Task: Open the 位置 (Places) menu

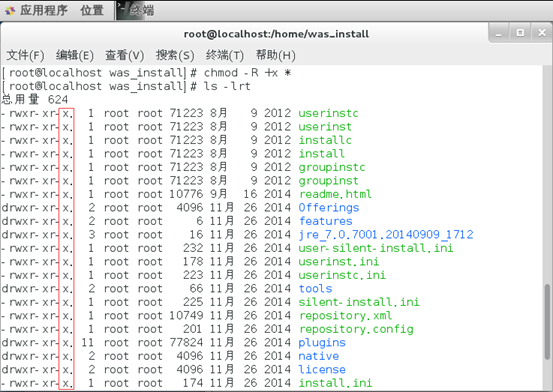Action: pyautogui.click(x=92, y=10)
